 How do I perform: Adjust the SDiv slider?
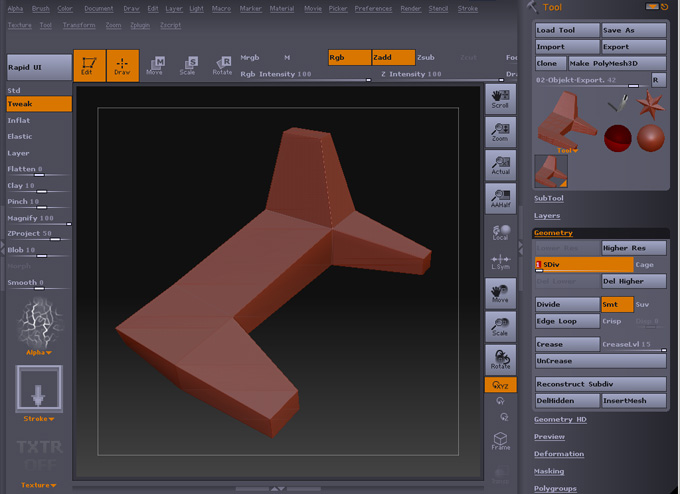point(584,265)
